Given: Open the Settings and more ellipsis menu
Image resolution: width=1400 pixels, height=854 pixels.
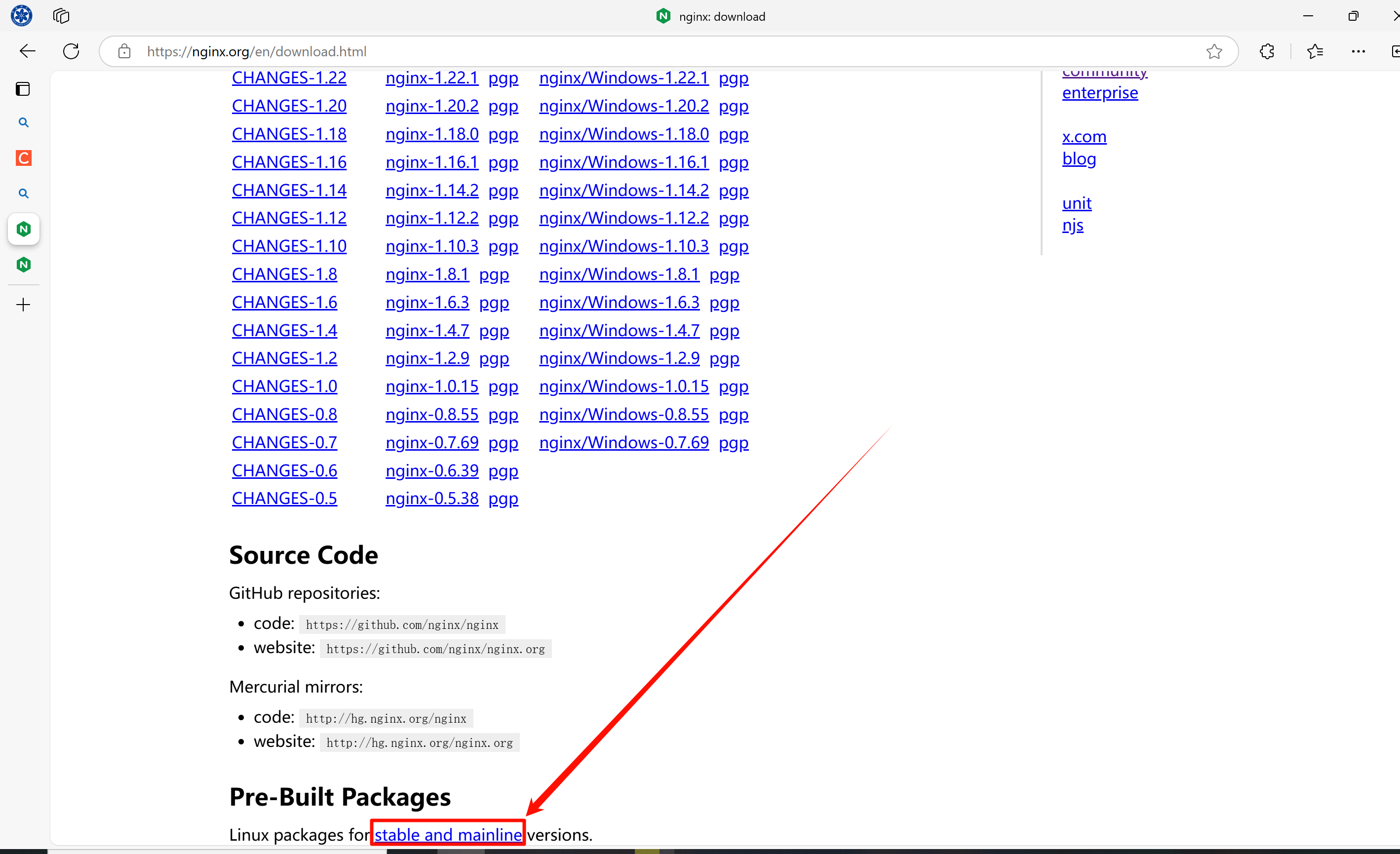Looking at the screenshot, I should 1358,51.
